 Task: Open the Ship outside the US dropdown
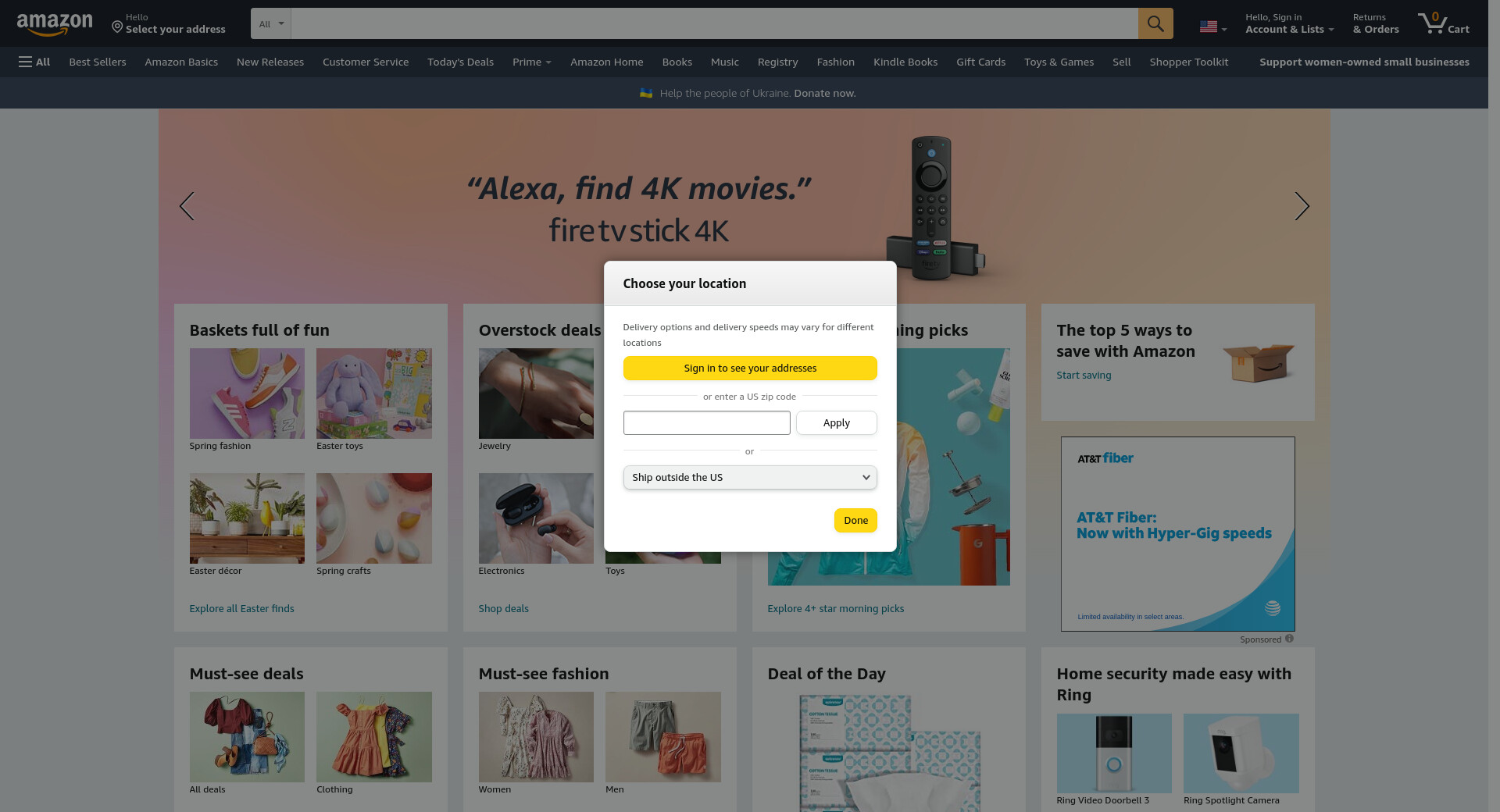tap(749, 477)
